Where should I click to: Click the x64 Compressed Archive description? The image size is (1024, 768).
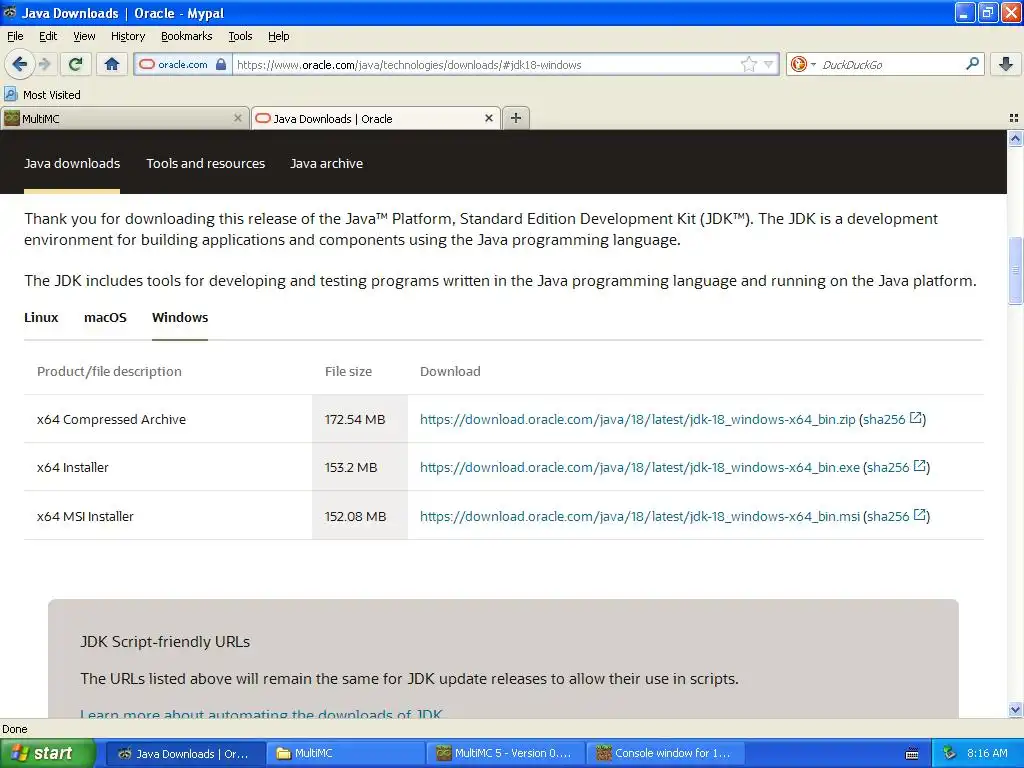[x=111, y=419]
